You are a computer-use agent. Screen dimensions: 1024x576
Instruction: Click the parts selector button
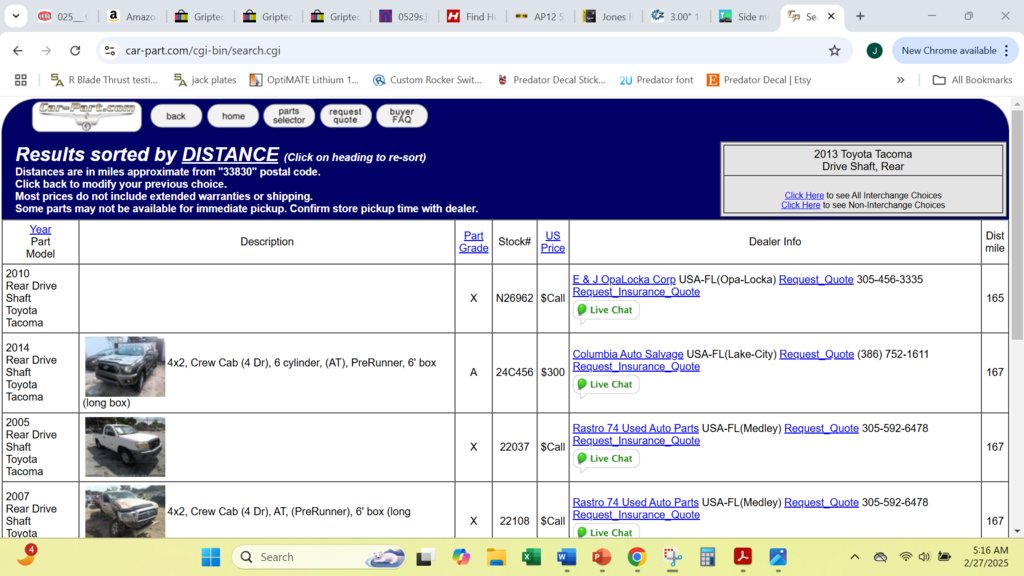click(289, 116)
